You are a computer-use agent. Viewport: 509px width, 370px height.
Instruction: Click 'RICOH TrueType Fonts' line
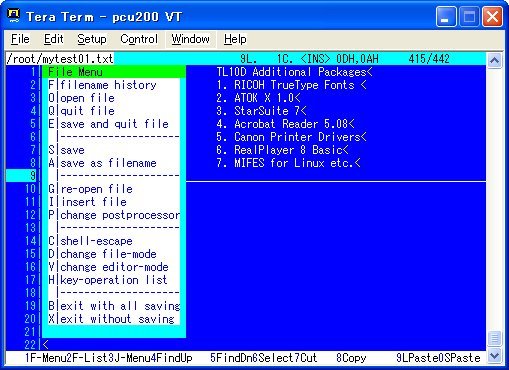click(292, 85)
